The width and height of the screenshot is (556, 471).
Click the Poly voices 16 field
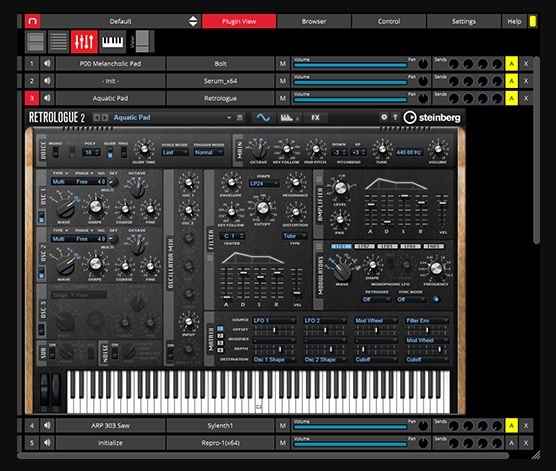pos(91,153)
